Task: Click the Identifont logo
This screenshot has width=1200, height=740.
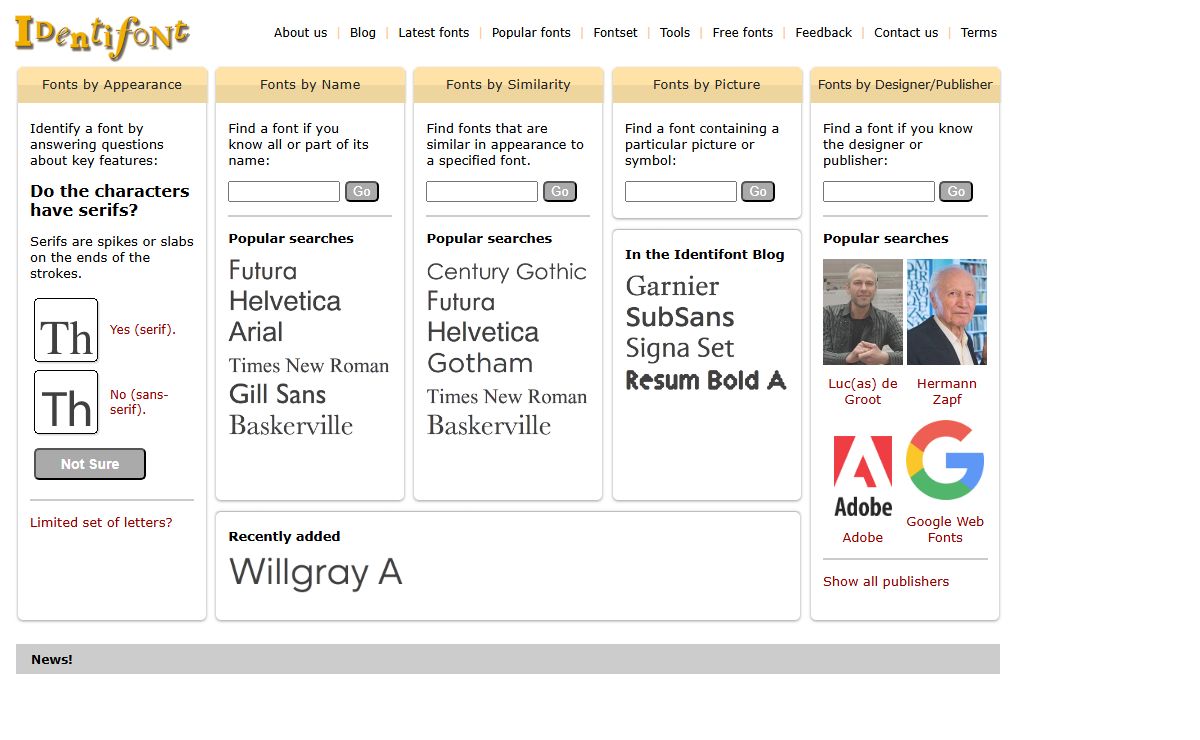Action: 102,37
